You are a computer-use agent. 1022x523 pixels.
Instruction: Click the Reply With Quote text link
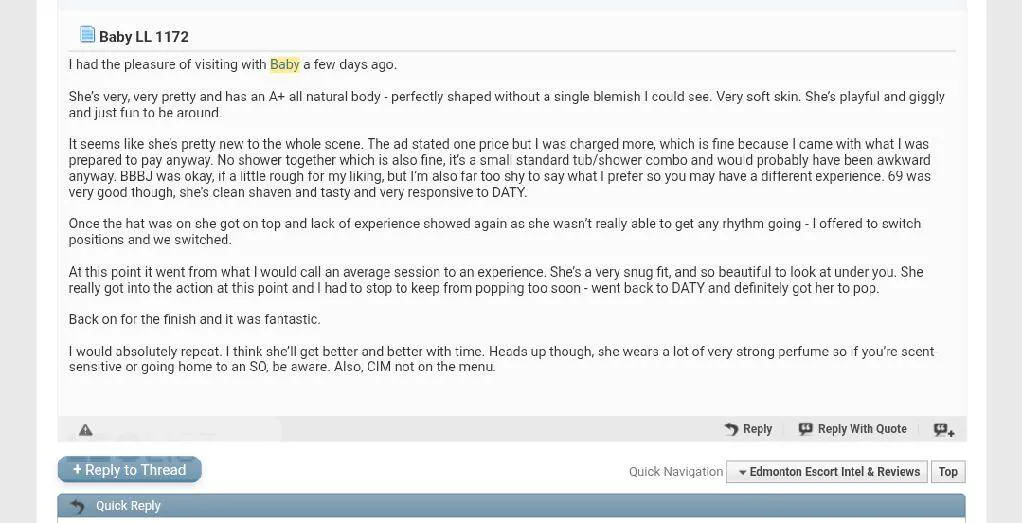(x=862, y=429)
